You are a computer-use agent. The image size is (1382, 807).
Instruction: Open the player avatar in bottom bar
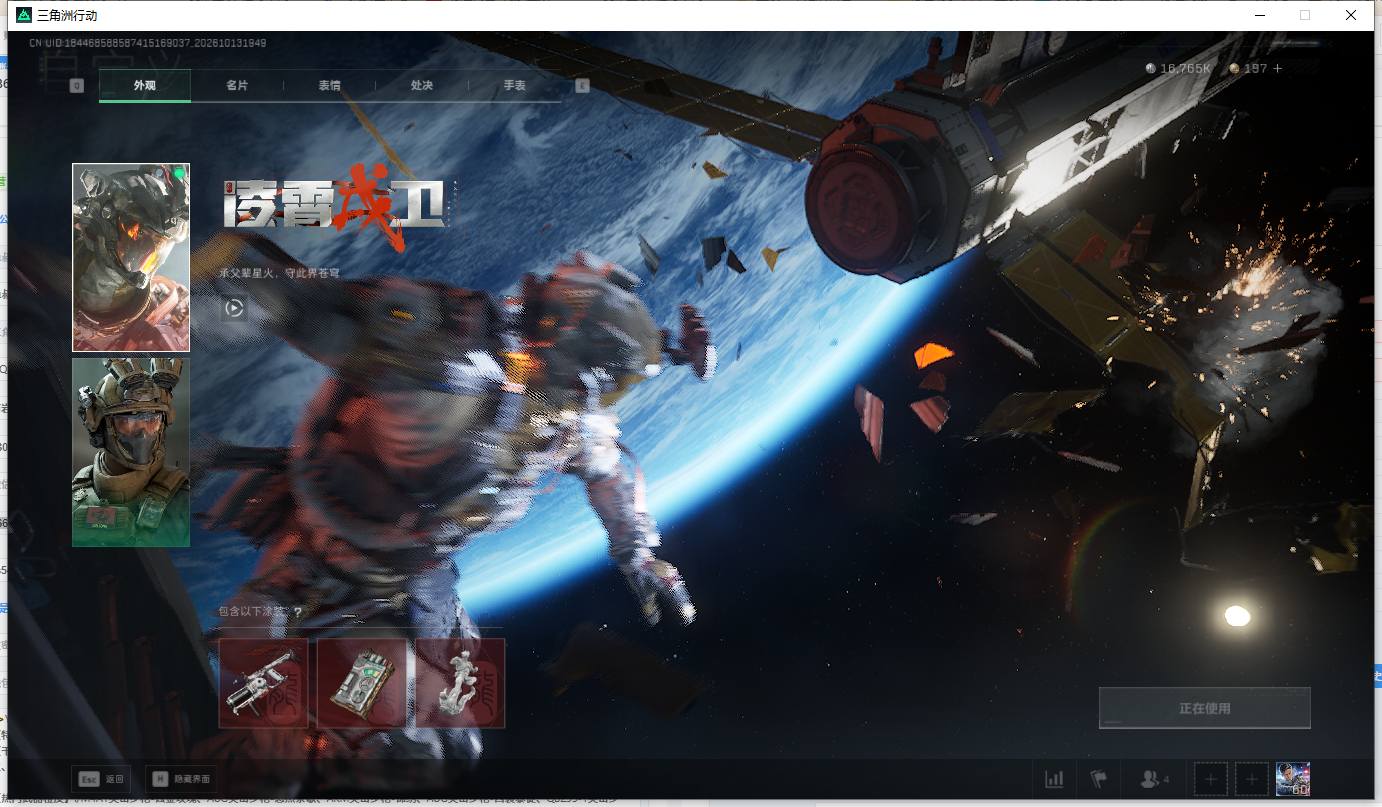[1293, 779]
